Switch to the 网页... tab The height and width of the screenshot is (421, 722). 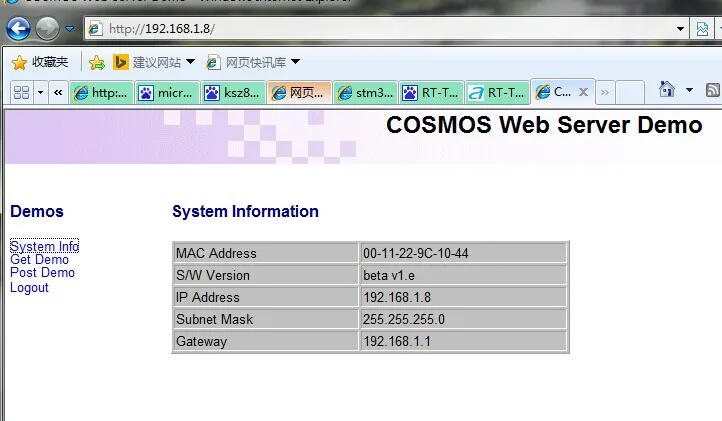tap(299, 93)
